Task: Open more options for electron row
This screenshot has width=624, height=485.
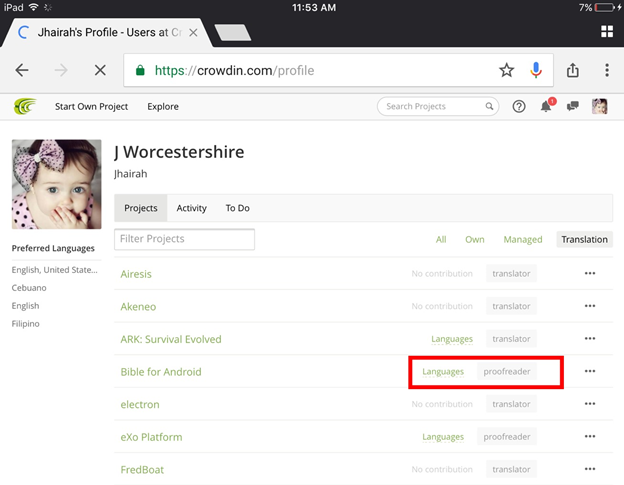Action: 590,404
